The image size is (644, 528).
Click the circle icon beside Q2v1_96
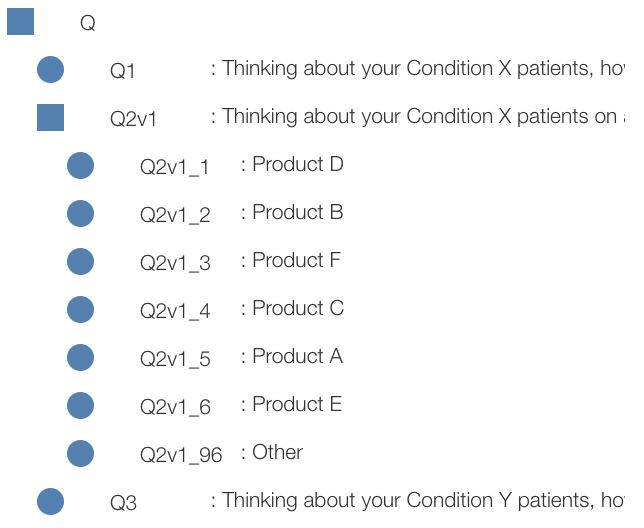tap(80, 453)
